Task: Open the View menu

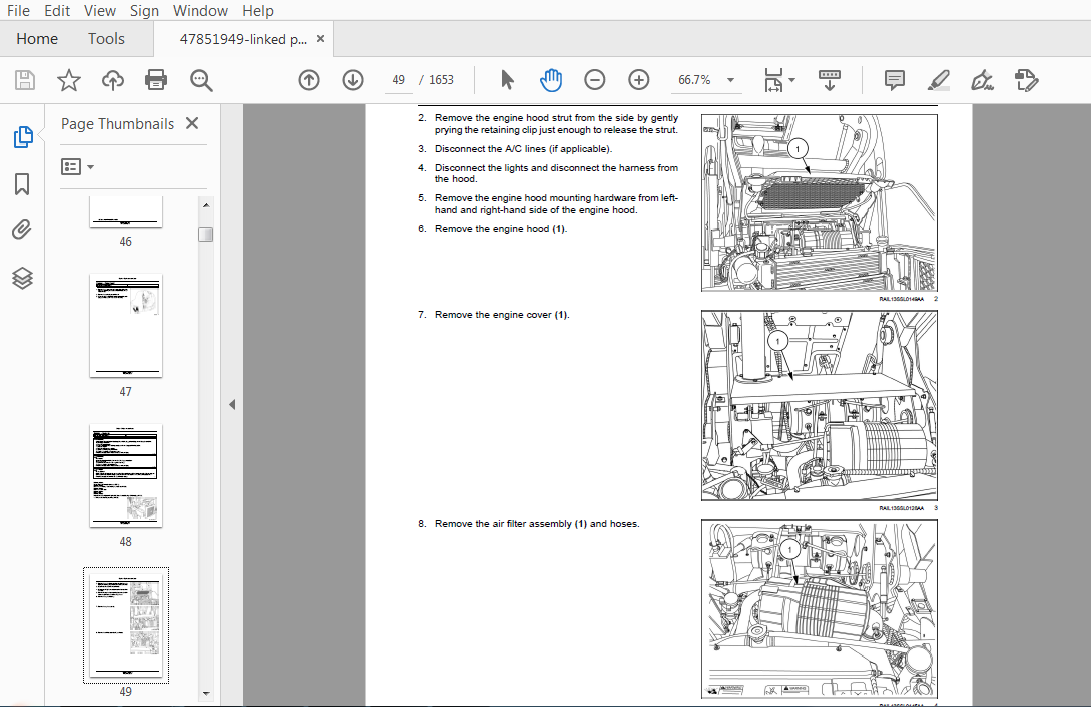Action: [99, 10]
